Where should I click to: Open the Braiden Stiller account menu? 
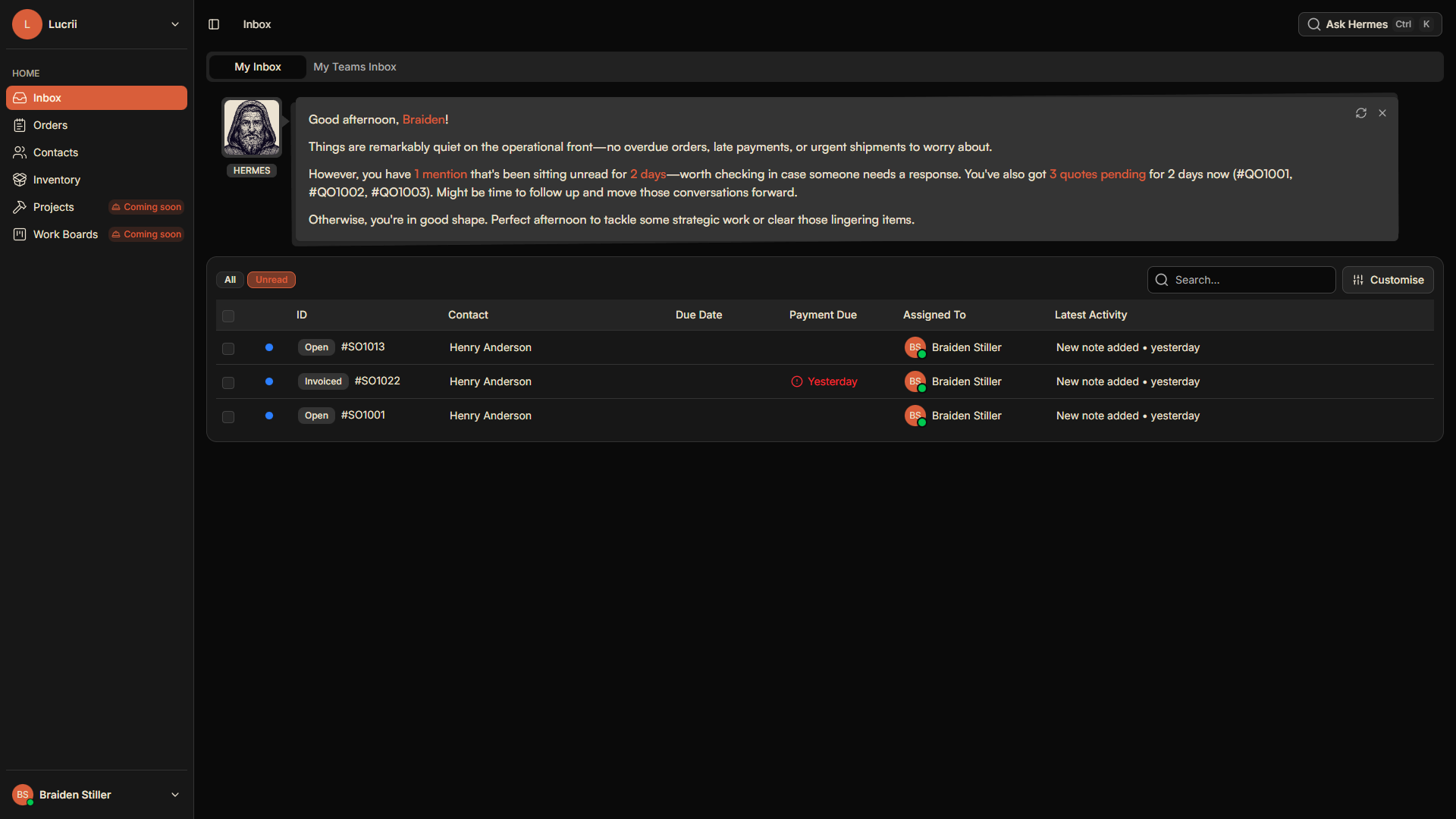click(x=96, y=795)
